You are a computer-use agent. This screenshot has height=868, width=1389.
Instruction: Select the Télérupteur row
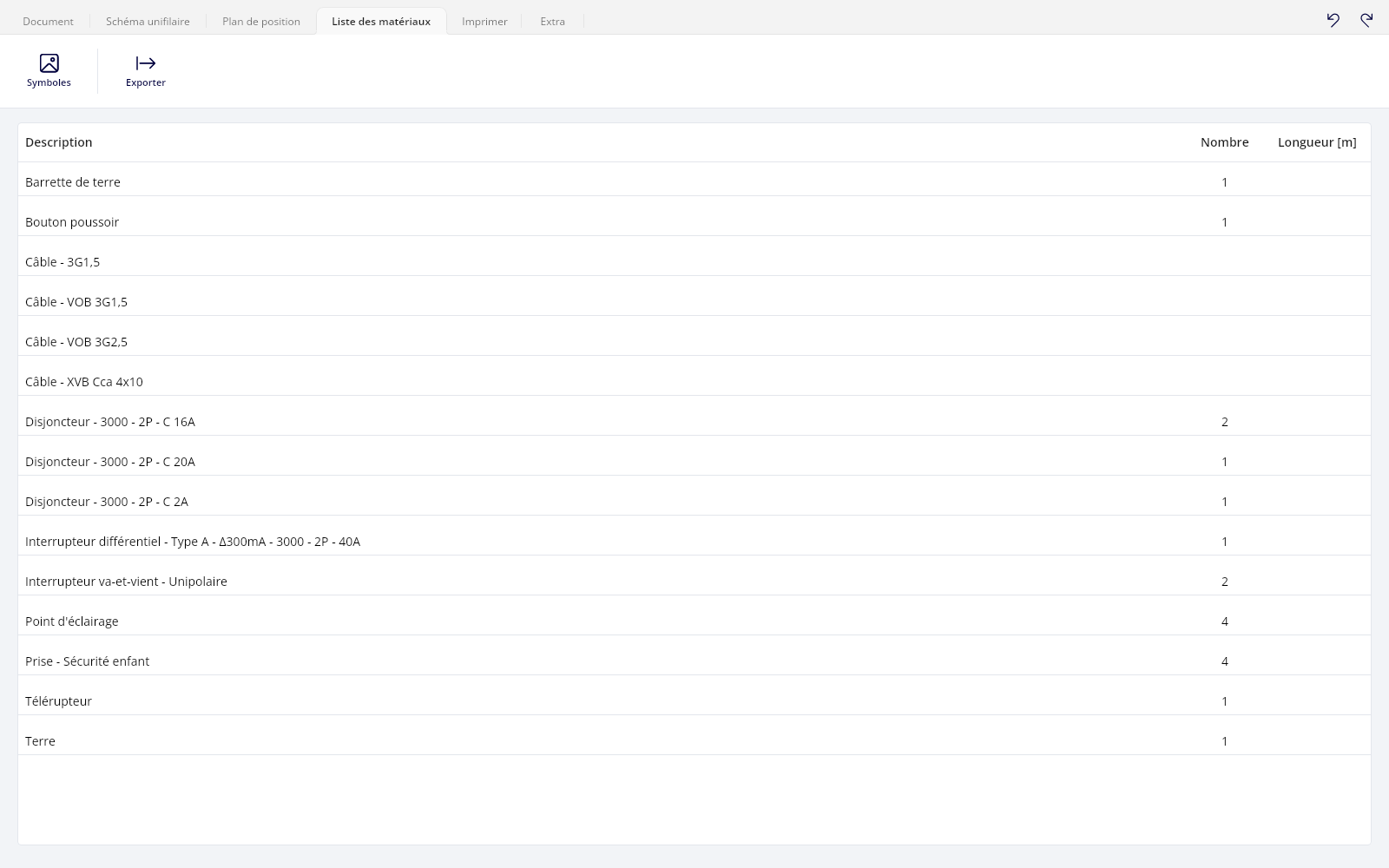[x=694, y=696]
